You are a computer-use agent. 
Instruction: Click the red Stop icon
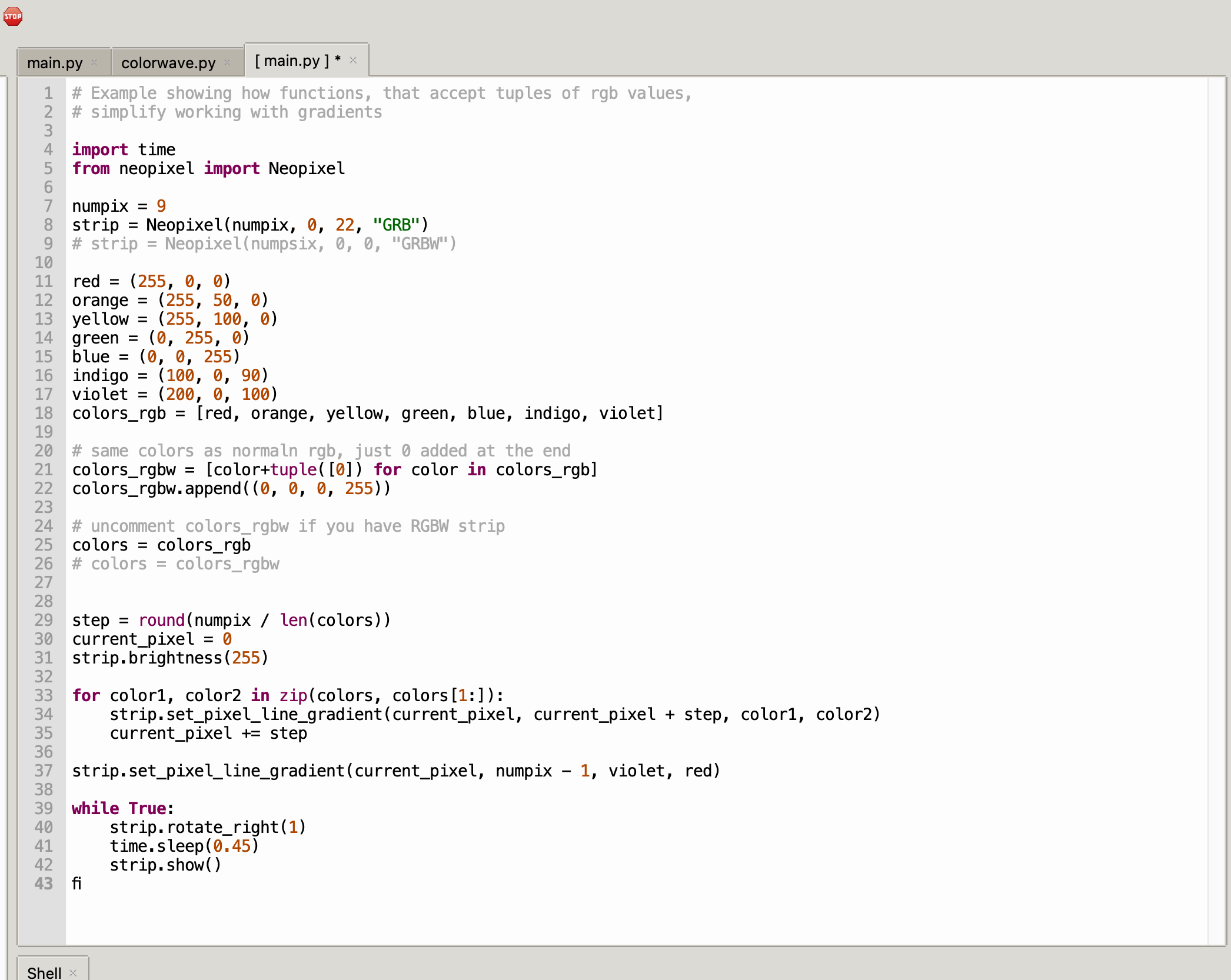[x=13, y=16]
